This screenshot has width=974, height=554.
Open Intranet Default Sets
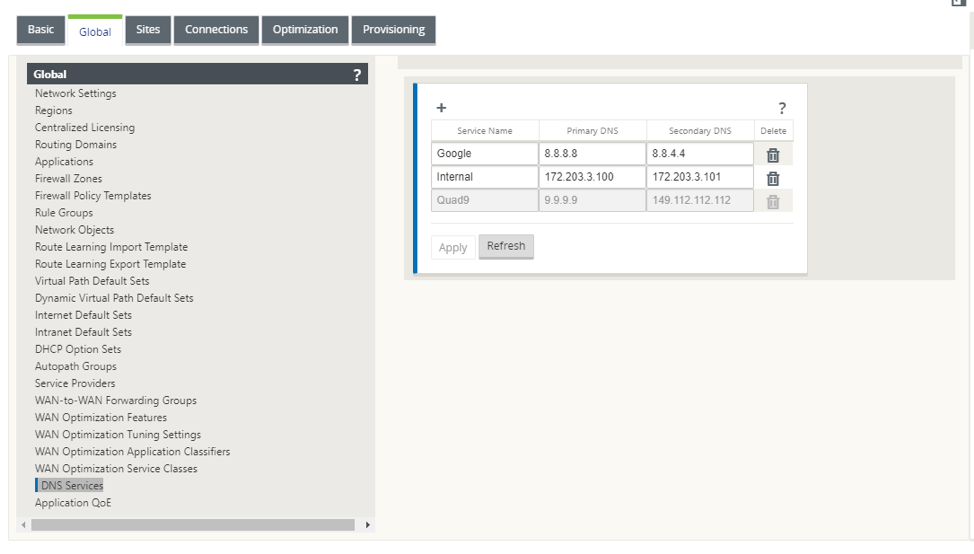click(x=83, y=332)
